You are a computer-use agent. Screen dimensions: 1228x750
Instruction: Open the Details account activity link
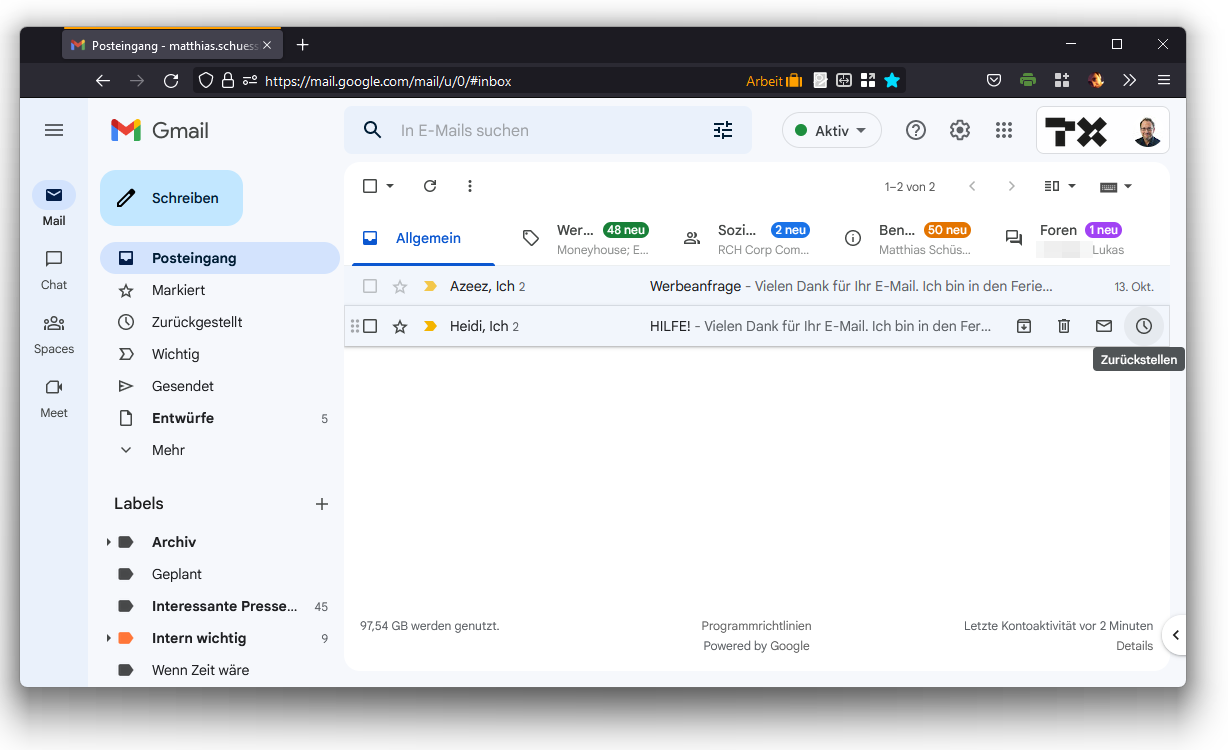pos(1134,646)
